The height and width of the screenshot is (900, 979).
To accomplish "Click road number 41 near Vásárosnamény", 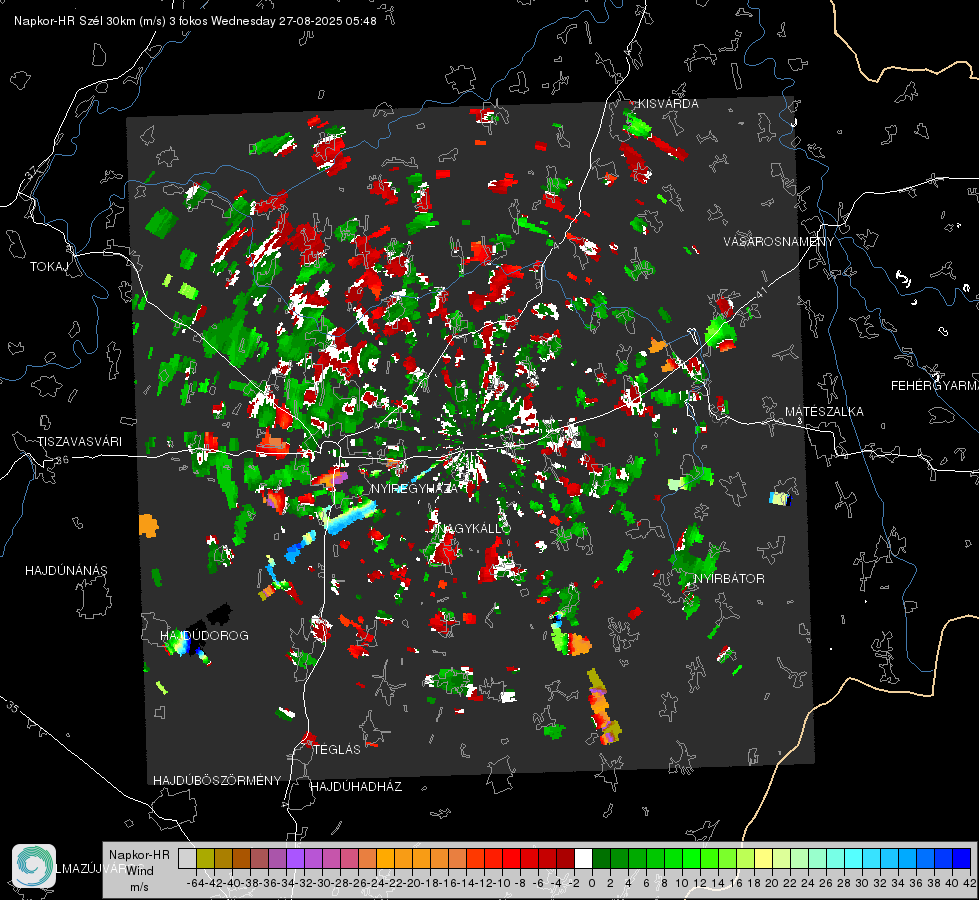I will tap(761, 292).
